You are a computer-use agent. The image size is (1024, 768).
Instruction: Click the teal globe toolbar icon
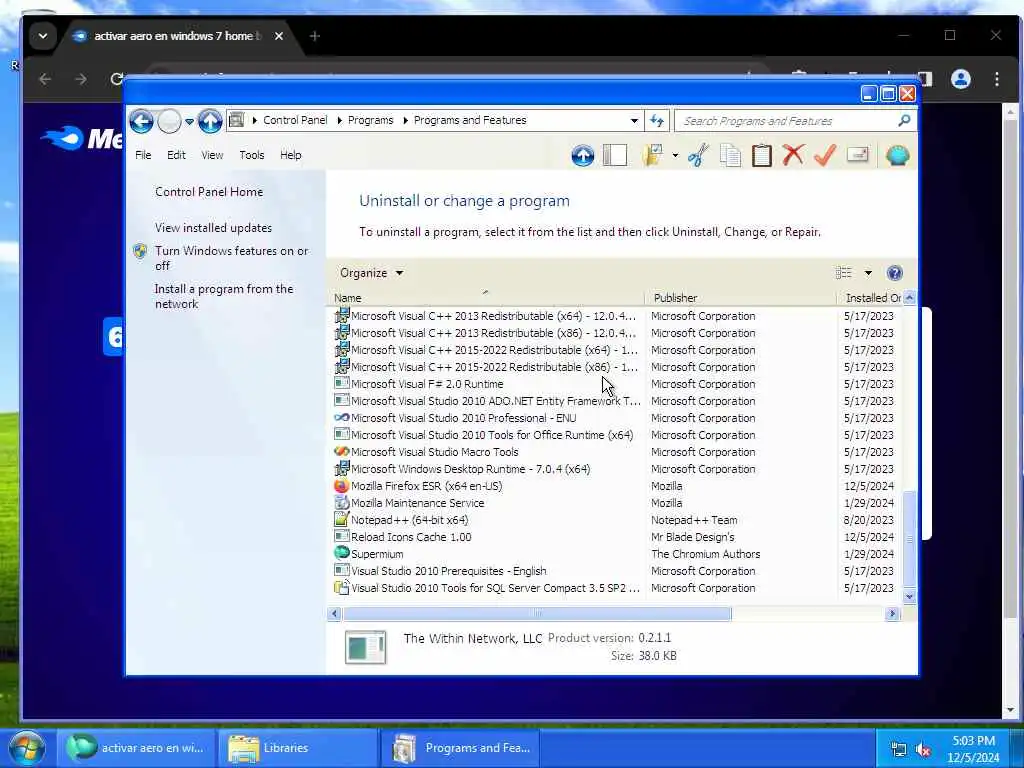click(897, 155)
